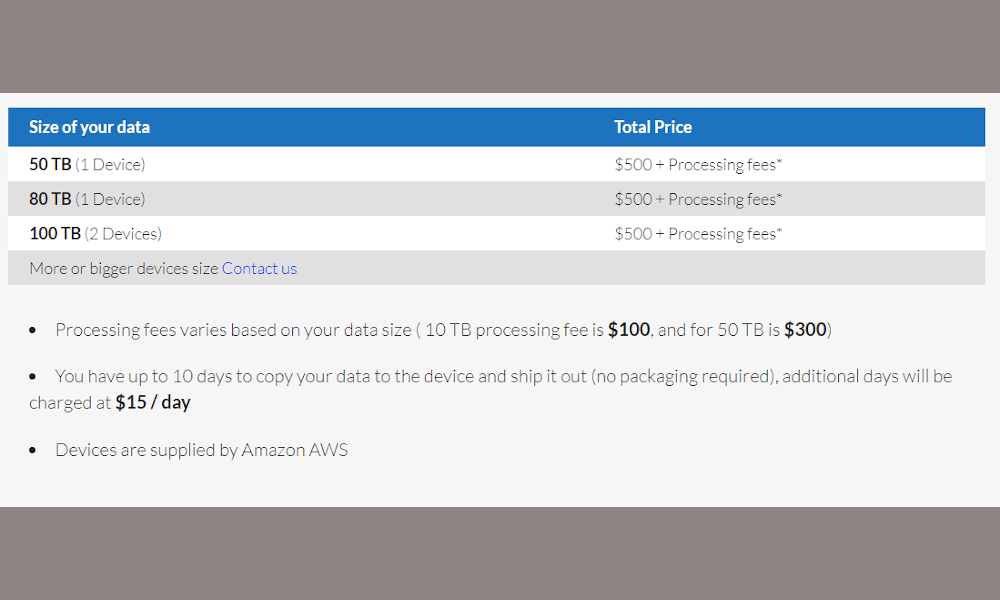This screenshot has width=1000, height=600.
Task: Open the Contact us link
Action: click(x=259, y=268)
